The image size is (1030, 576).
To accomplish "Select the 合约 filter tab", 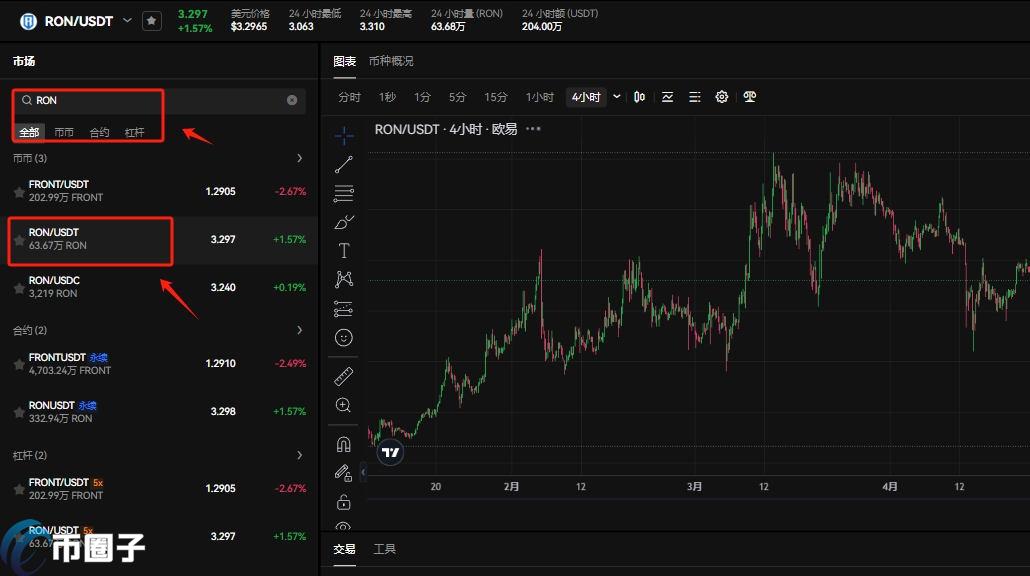I will tap(99, 133).
